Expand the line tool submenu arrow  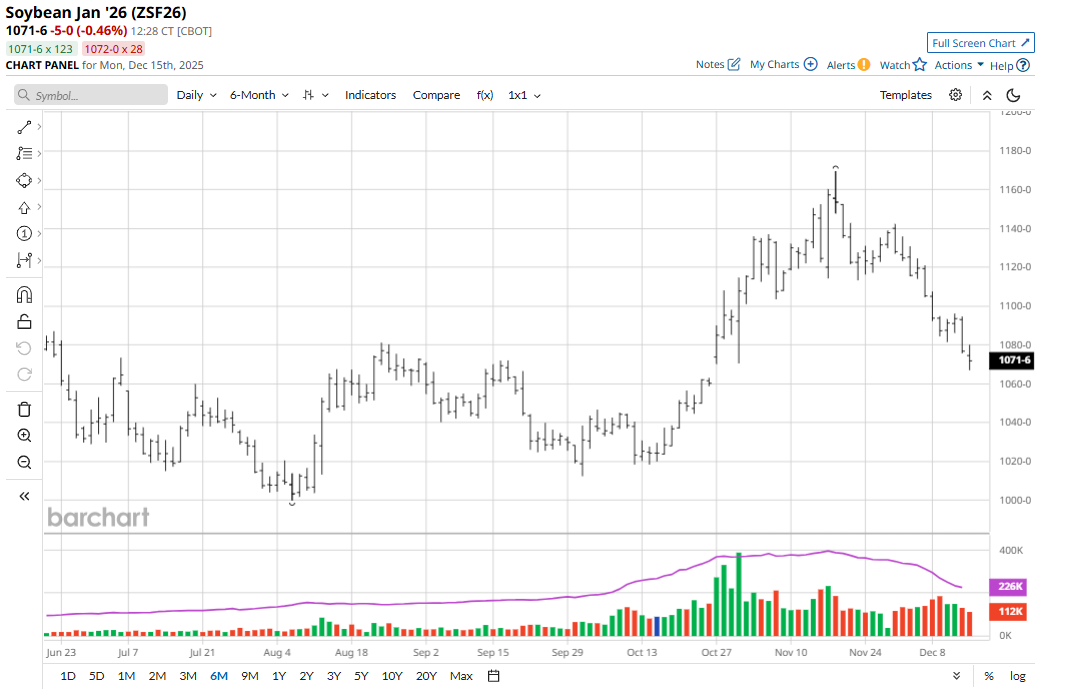tap(39, 127)
